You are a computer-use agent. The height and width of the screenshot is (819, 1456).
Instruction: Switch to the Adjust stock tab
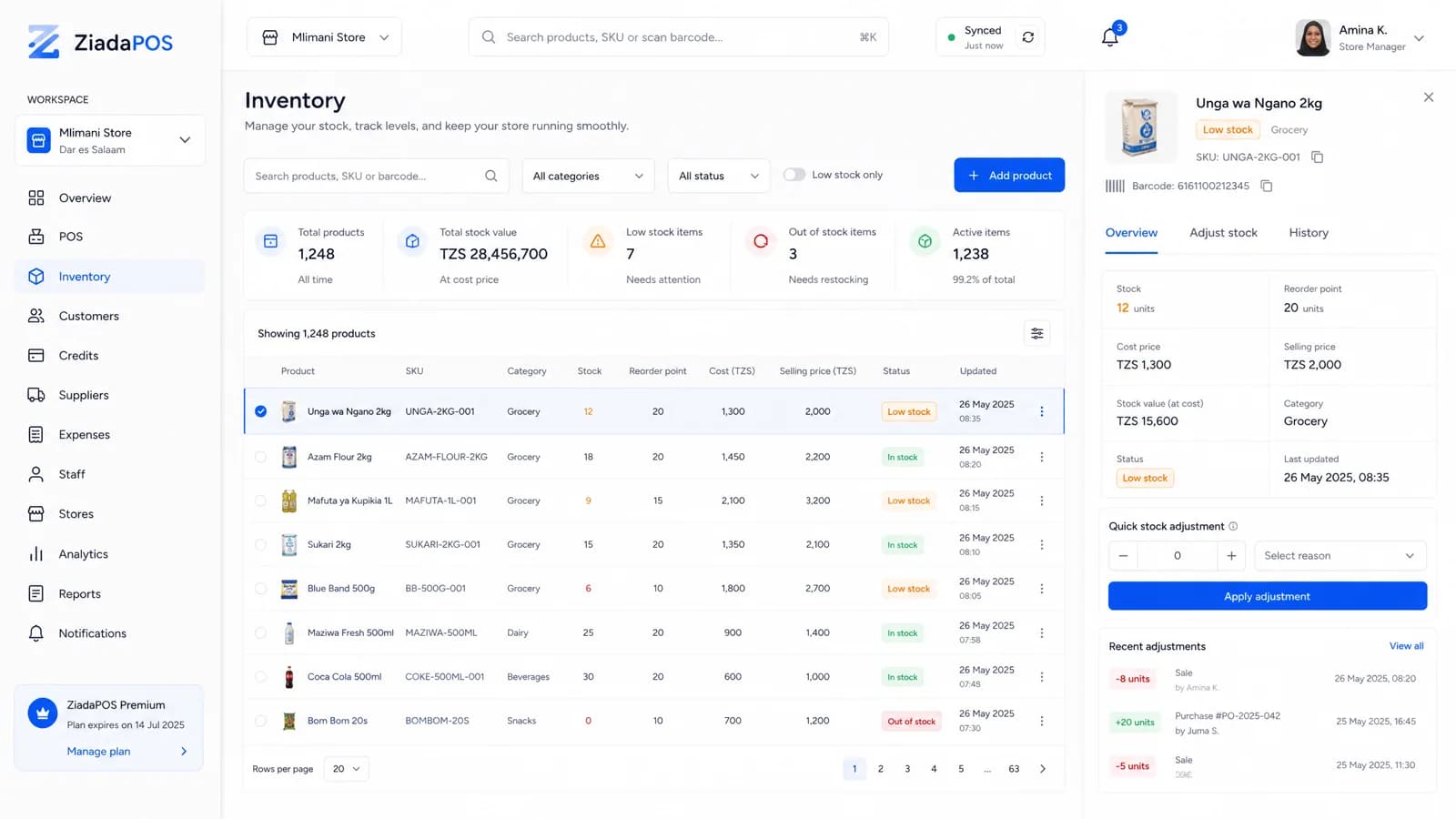coord(1223,233)
